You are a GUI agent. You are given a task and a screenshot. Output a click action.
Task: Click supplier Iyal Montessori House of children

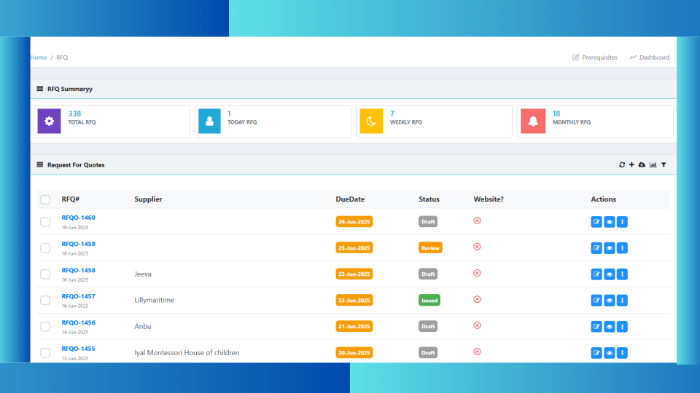(187, 352)
